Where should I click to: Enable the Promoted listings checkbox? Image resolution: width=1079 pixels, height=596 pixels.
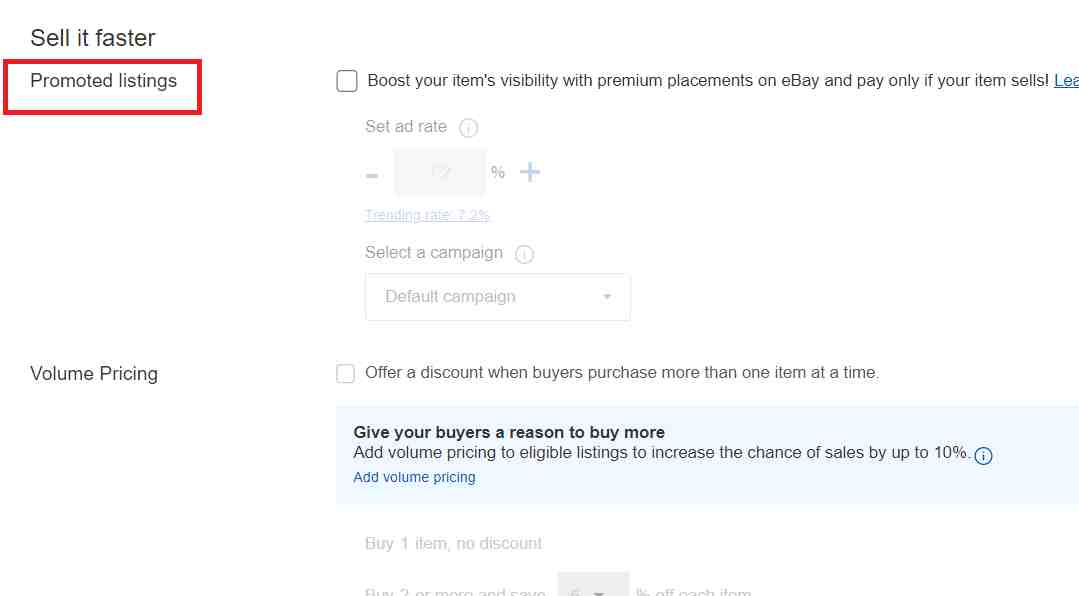click(347, 81)
